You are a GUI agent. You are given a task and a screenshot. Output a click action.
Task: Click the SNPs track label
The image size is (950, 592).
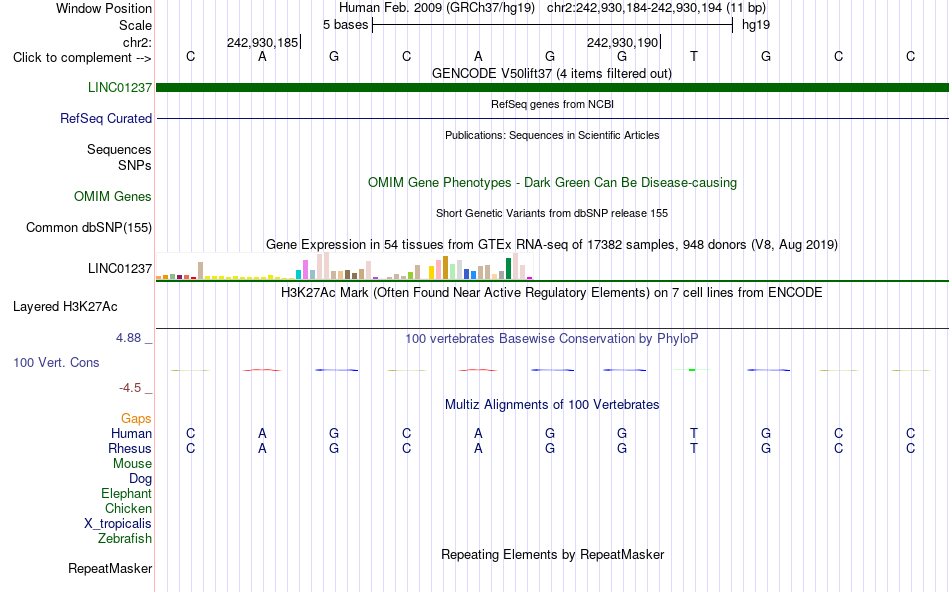click(x=135, y=165)
